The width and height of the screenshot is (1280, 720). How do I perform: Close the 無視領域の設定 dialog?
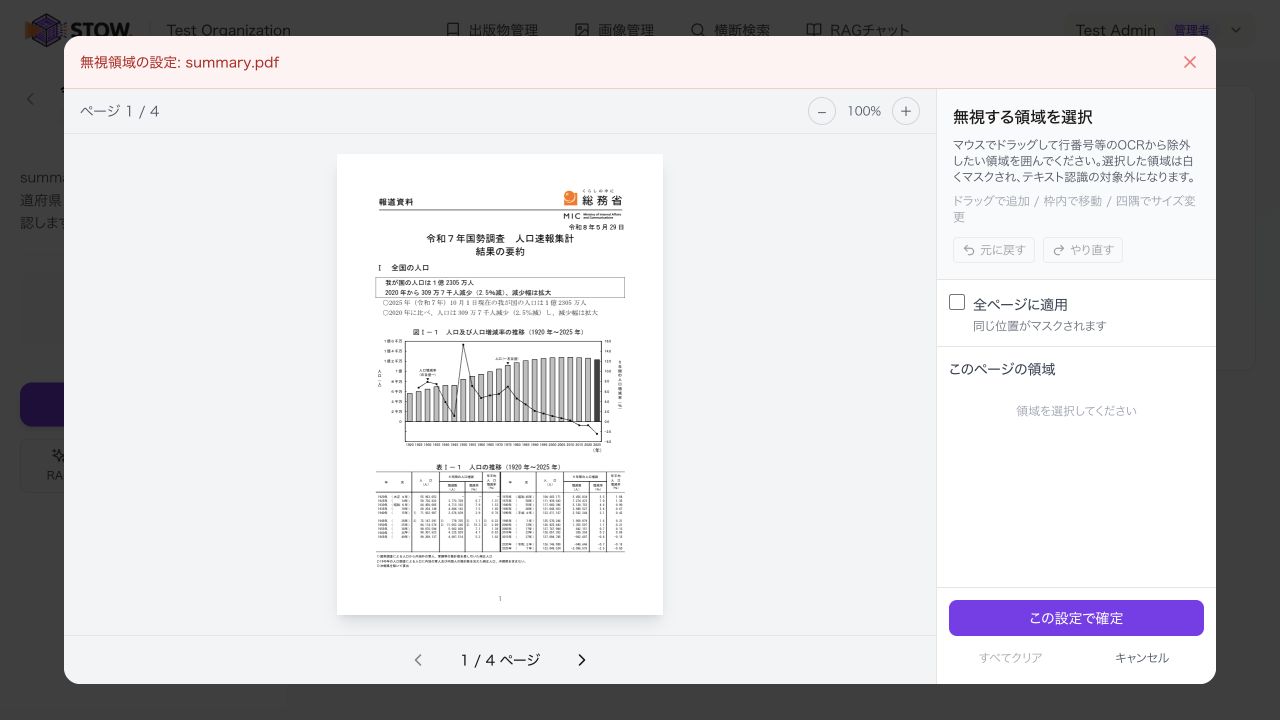(x=1190, y=62)
